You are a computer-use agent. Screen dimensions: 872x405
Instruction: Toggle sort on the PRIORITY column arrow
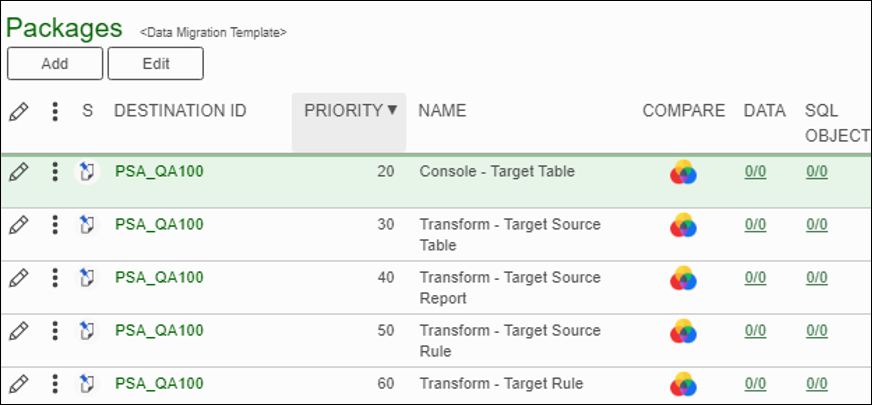tap(392, 110)
